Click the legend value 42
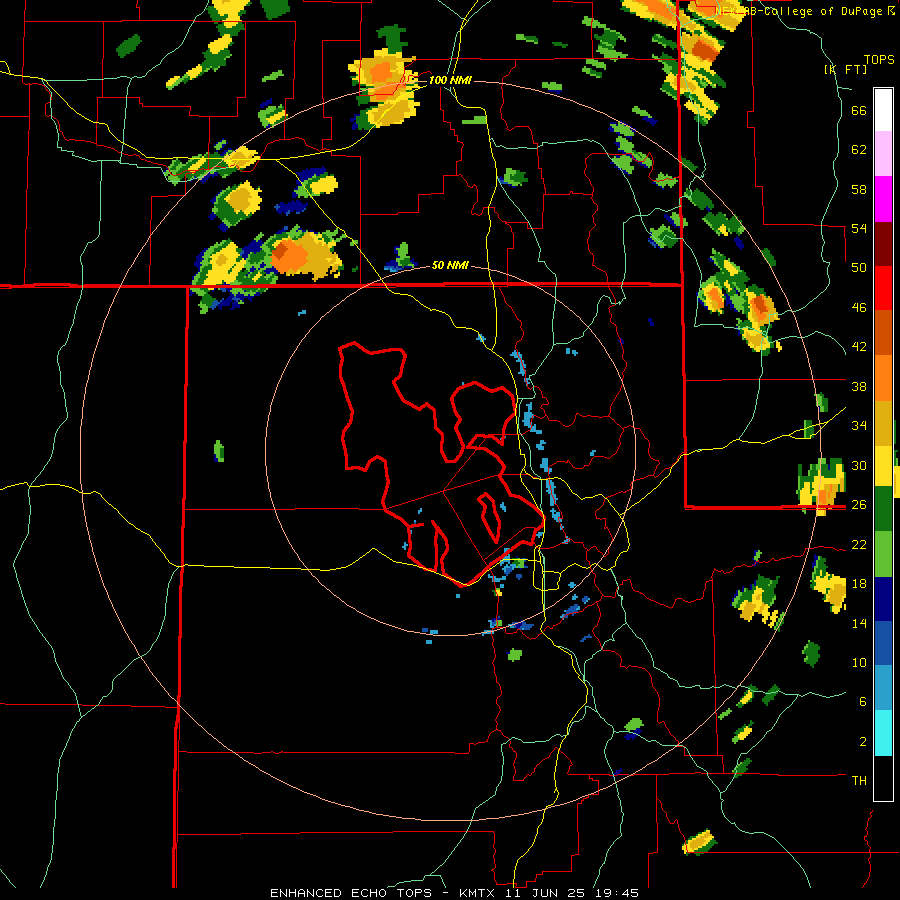This screenshot has width=900, height=900. click(x=859, y=346)
